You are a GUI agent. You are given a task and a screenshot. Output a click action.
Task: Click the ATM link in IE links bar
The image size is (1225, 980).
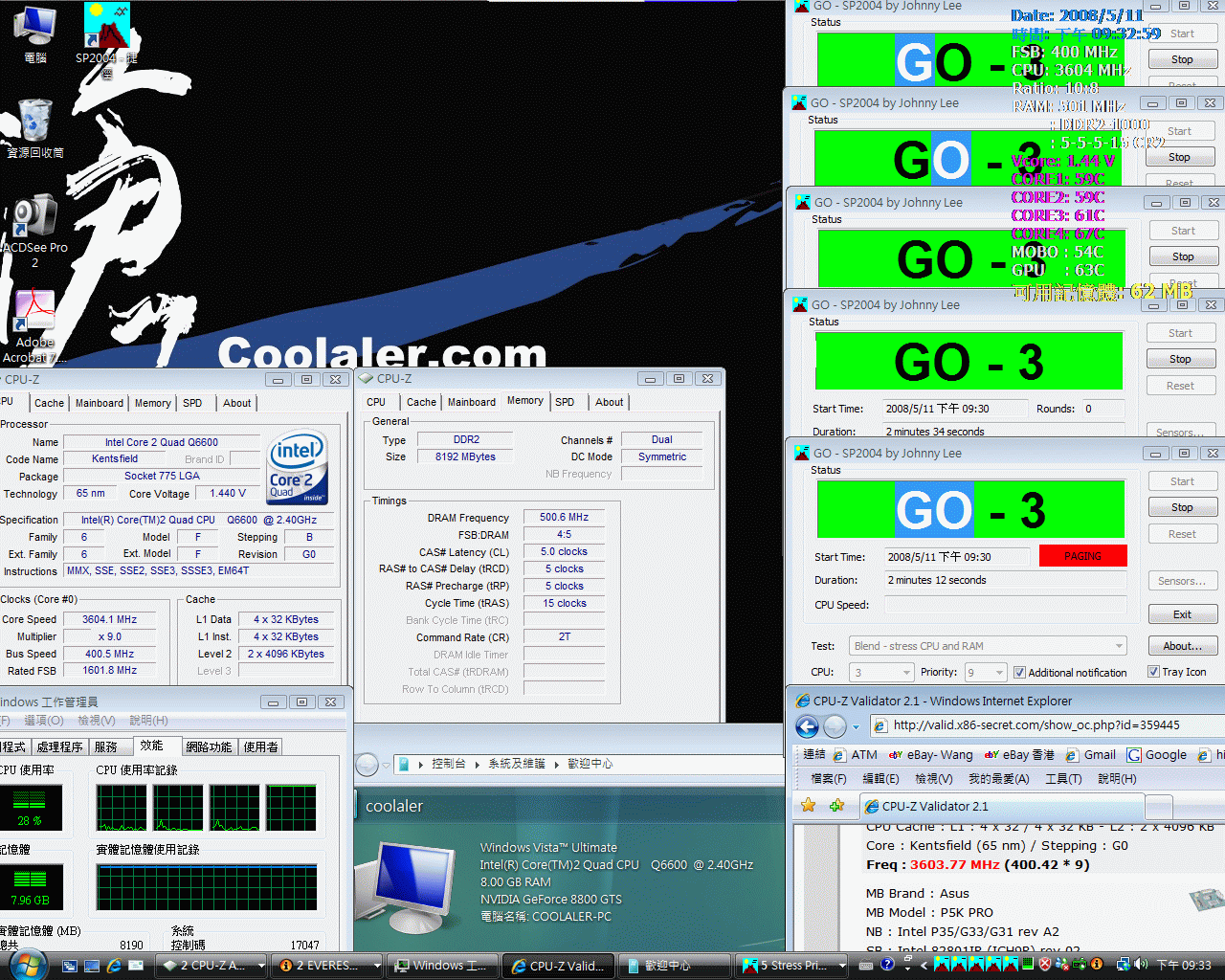[x=855, y=755]
